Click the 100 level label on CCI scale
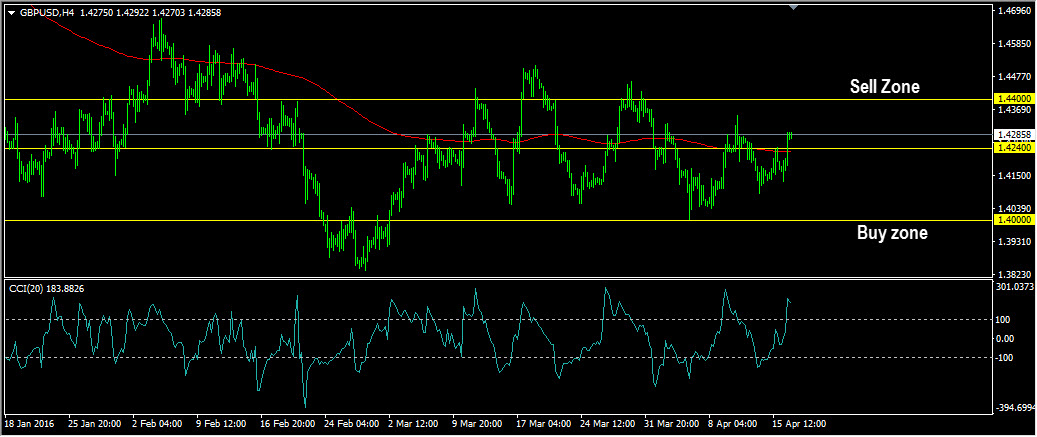 (1004, 320)
